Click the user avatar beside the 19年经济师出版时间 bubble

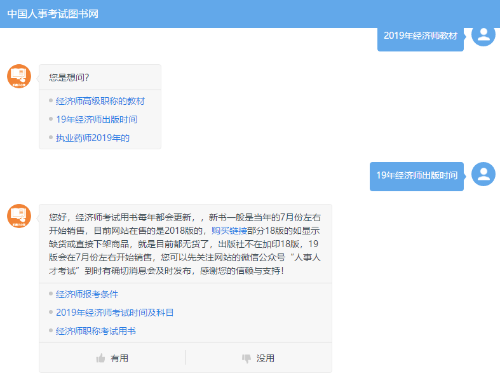(x=483, y=174)
